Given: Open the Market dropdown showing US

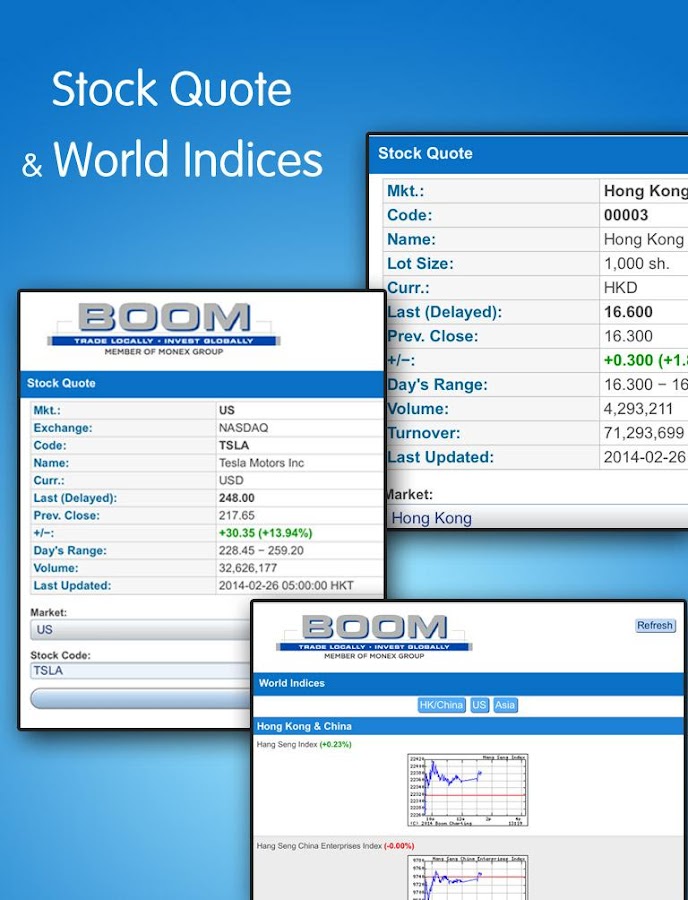Looking at the screenshot, I should click(x=140, y=630).
